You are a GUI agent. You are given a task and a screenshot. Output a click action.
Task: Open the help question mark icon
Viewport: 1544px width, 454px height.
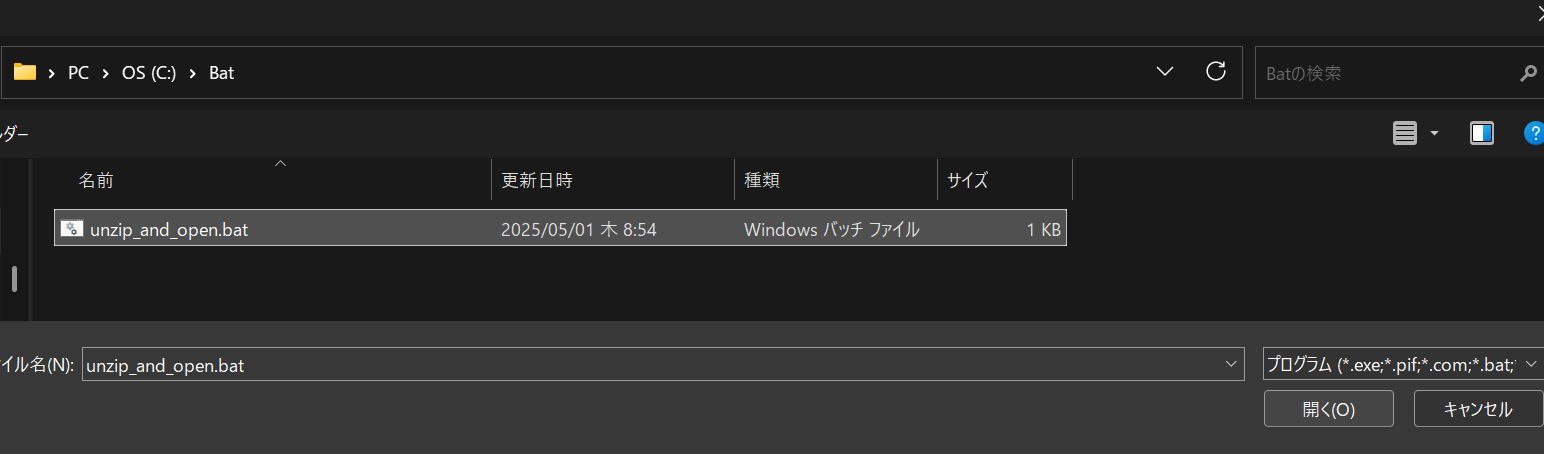[x=1534, y=133]
